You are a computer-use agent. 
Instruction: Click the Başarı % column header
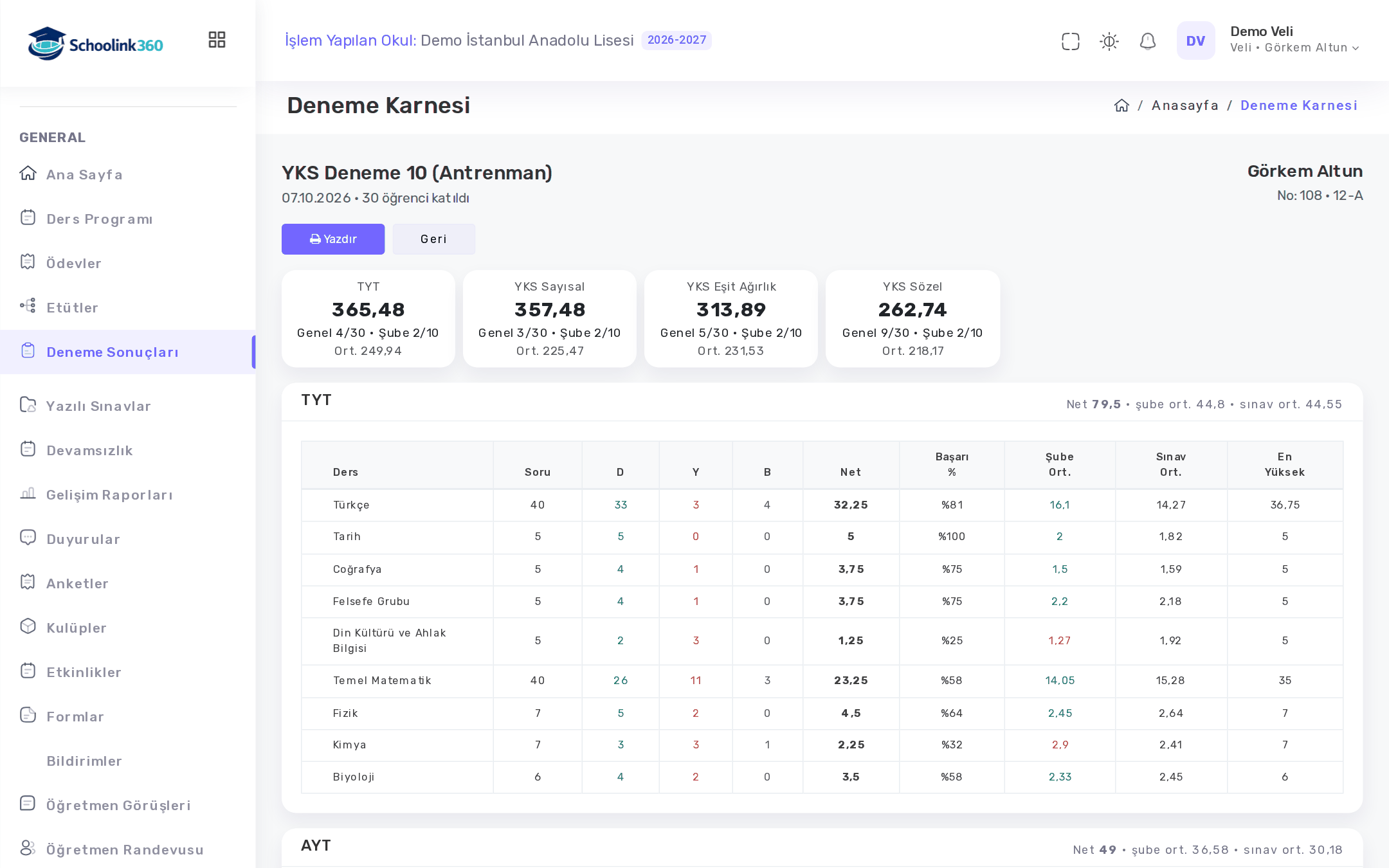pyautogui.click(x=952, y=464)
